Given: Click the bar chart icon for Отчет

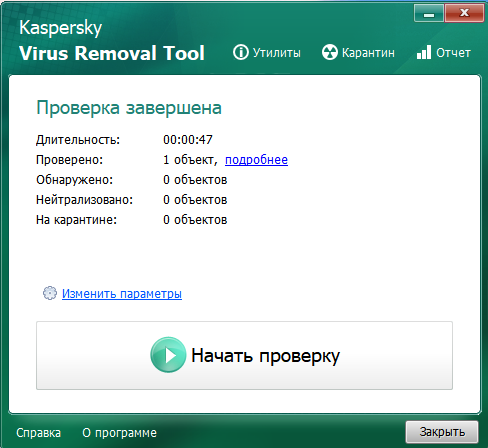Looking at the screenshot, I should point(424,52).
